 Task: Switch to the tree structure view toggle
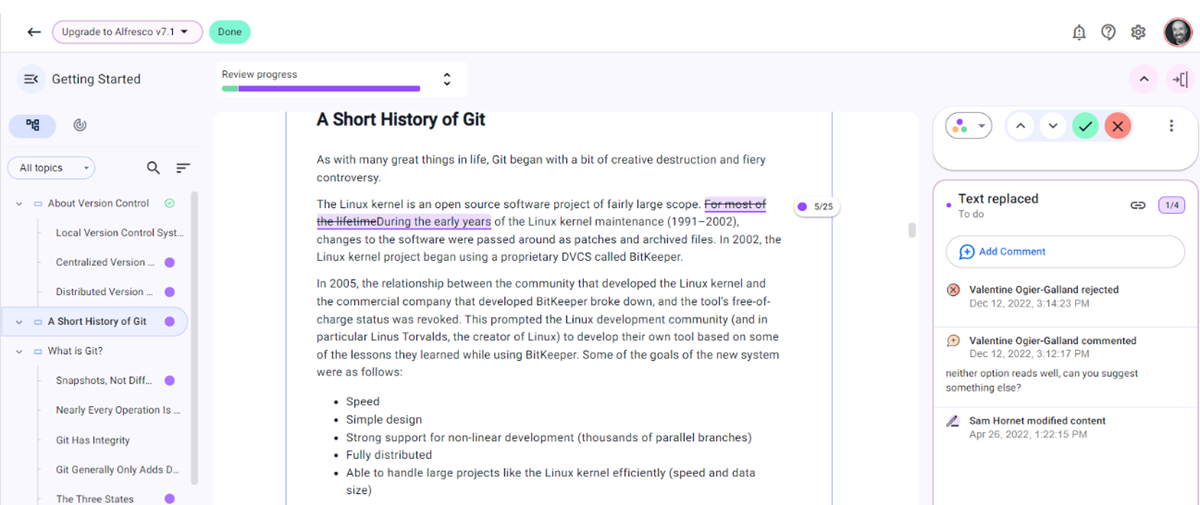33,125
